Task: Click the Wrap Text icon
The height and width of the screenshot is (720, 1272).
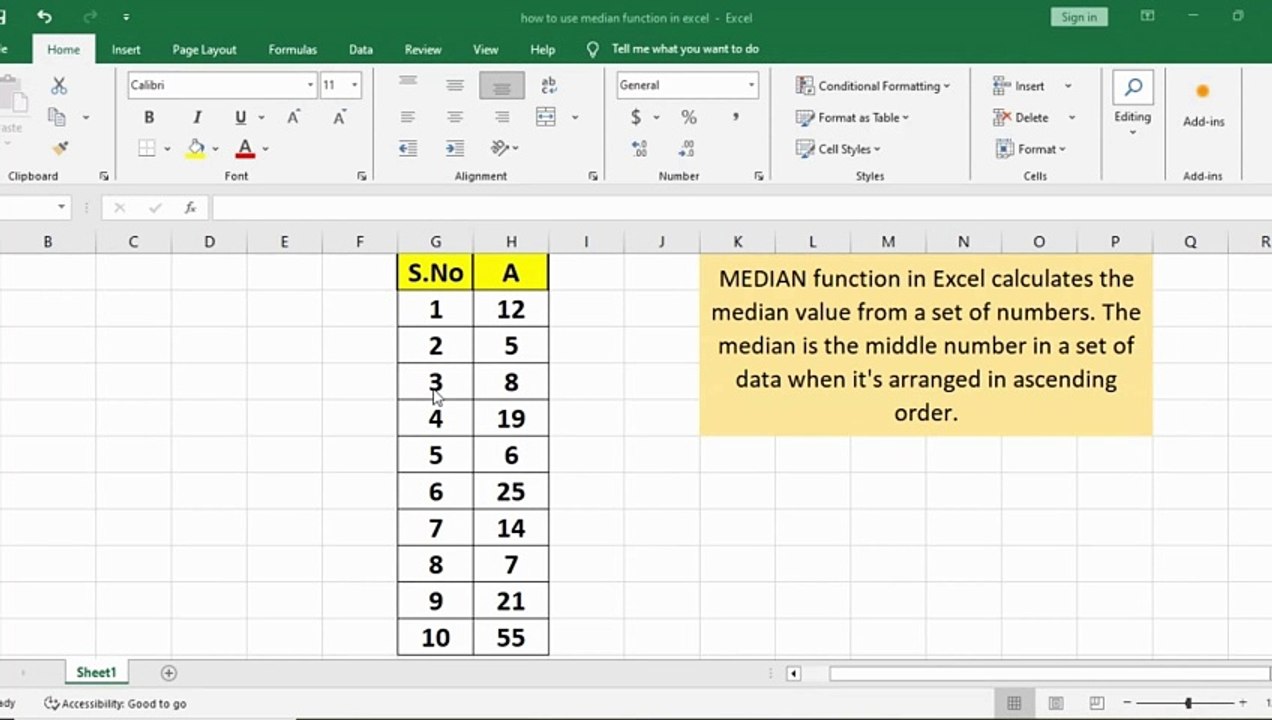Action: [x=547, y=86]
